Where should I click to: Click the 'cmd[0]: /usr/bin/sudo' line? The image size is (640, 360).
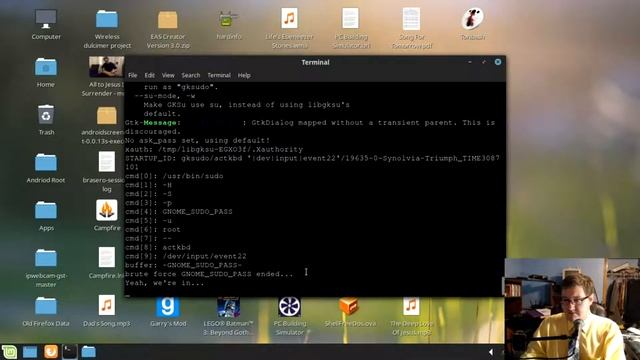click(x=174, y=176)
